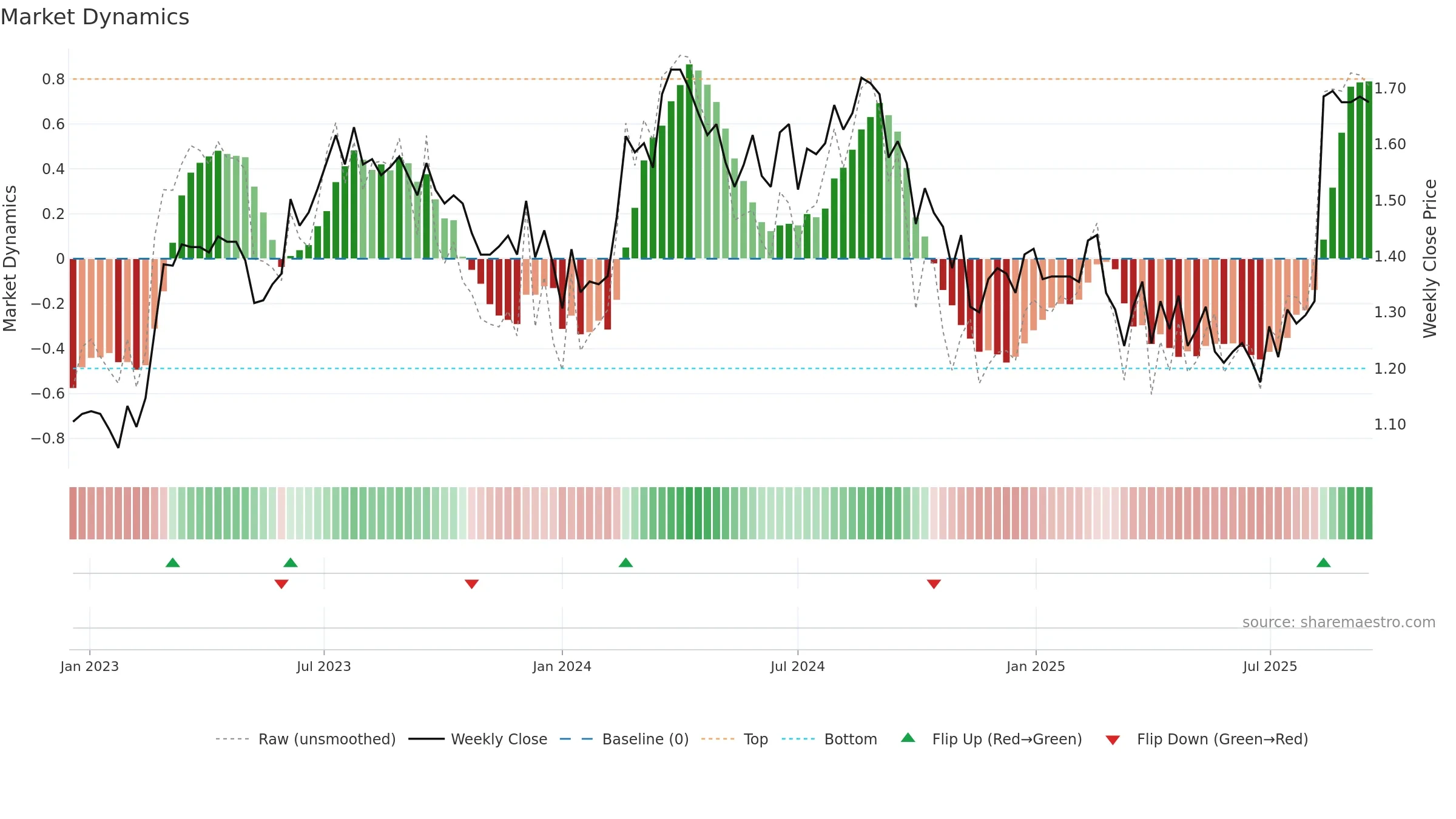Click the last green bar at chart's right end

(x=1369, y=170)
